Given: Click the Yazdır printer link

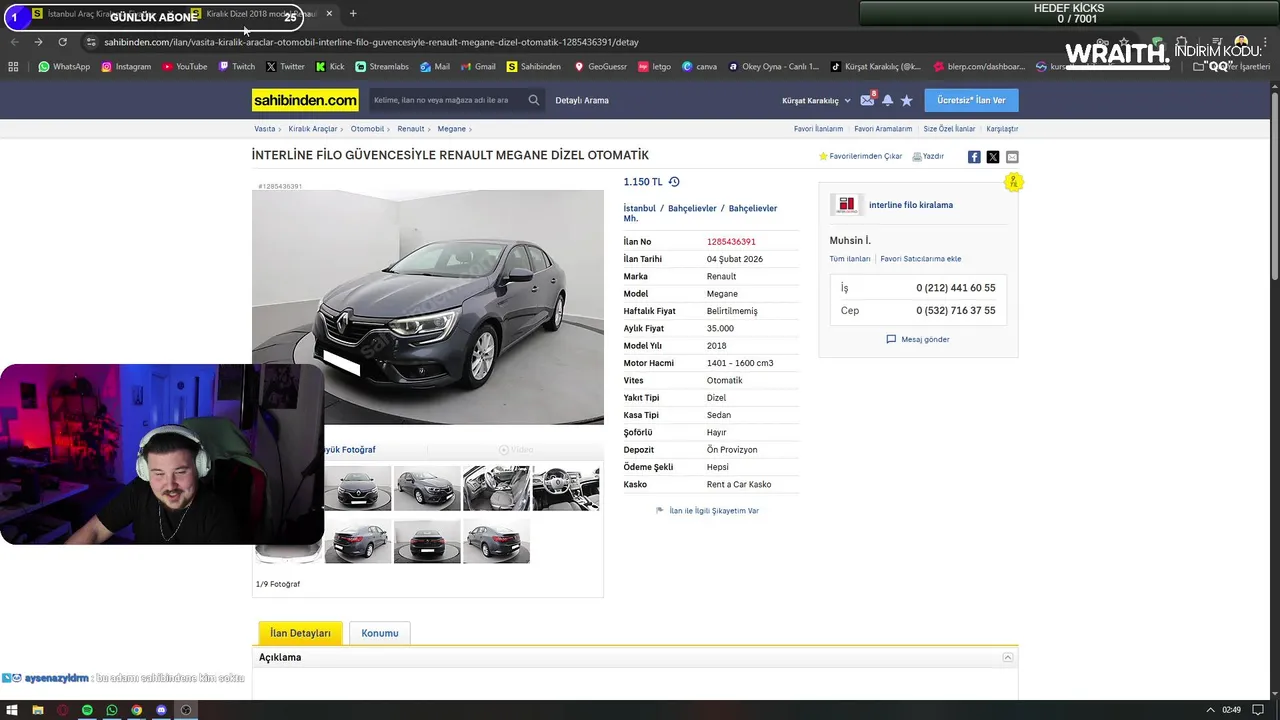Looking at the screenshot, I should point(928,156).
